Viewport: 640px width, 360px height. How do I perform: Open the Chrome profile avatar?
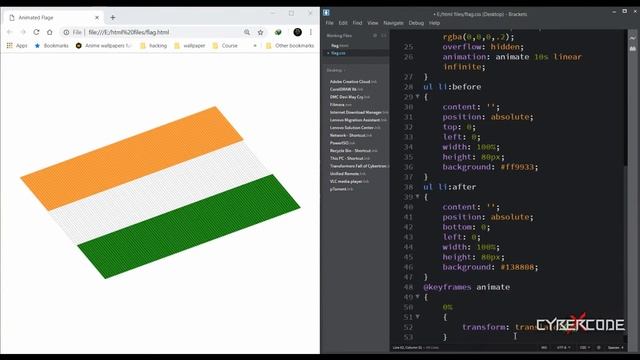(298, 32)
